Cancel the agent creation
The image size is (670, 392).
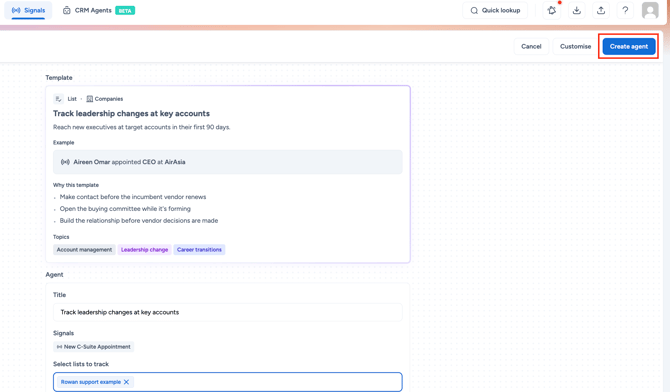pos(531,46)
